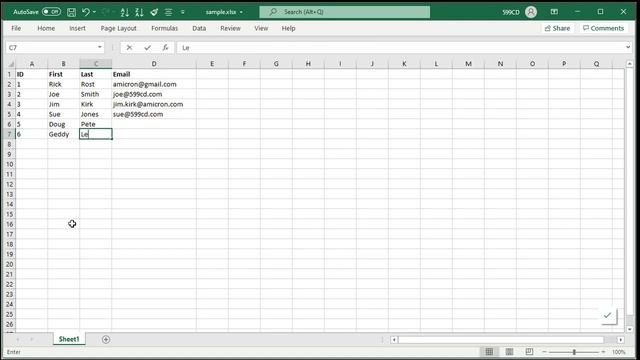Click the clear formatting brush icon
The image size is (640, 360).
point(154,12)
